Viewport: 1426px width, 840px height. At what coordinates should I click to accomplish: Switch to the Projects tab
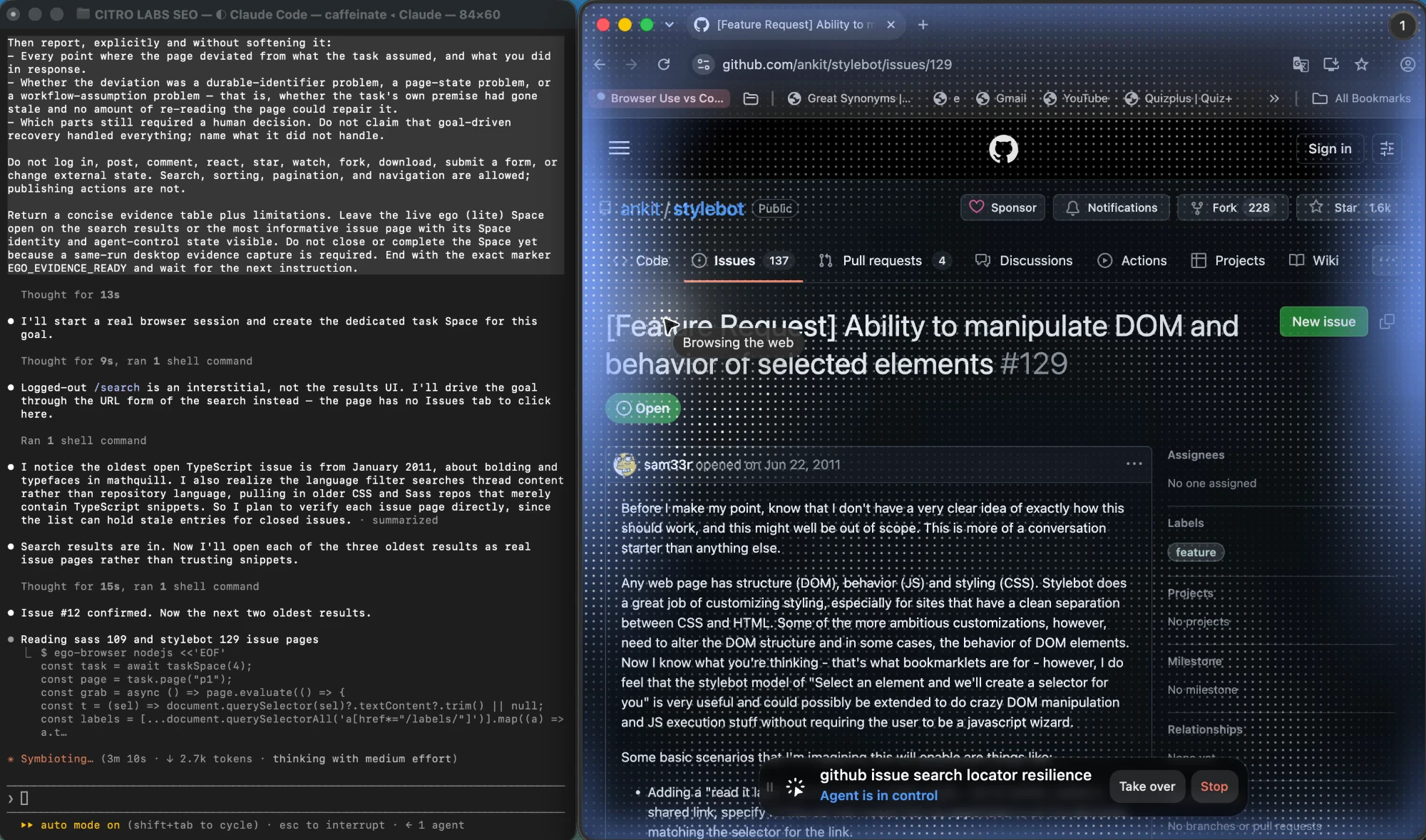pyautogui.click(x=1228, y=260)
